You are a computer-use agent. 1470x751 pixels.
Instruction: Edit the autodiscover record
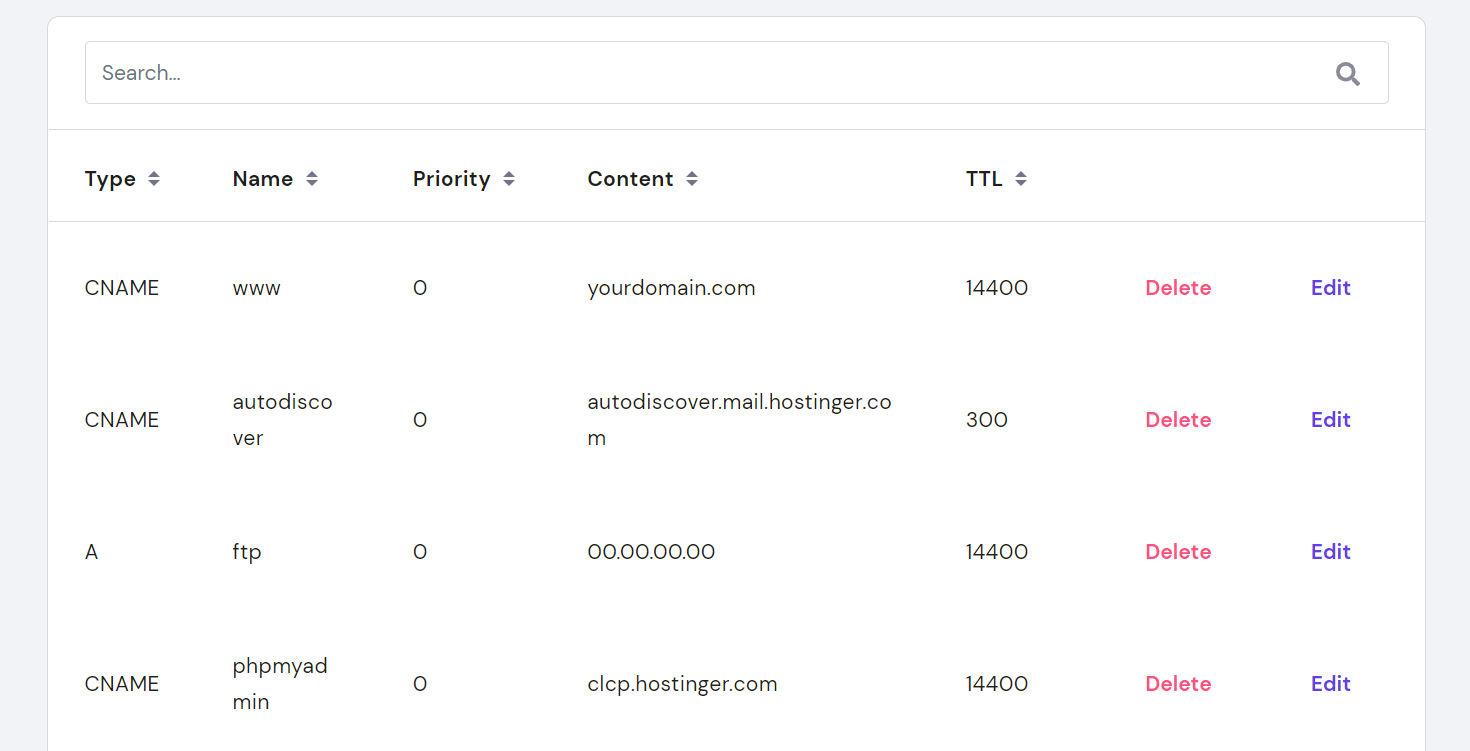tap(1330, 420)
